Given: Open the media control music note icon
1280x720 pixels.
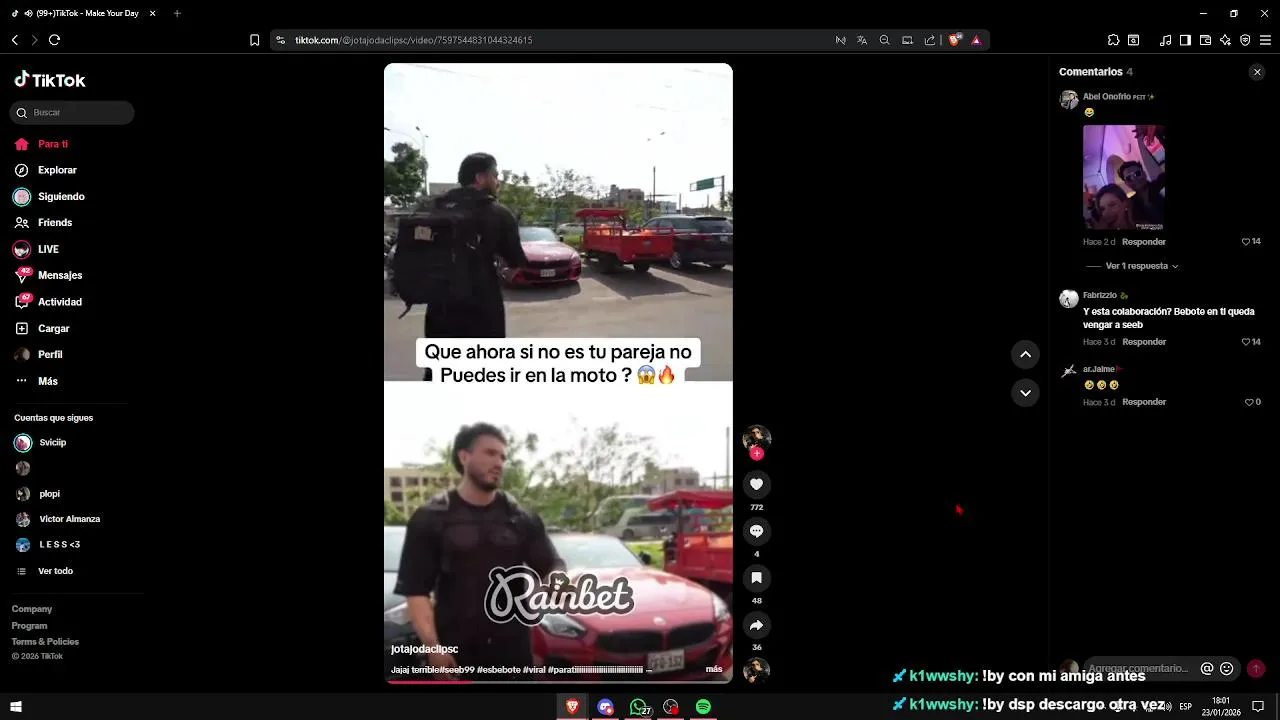Looking at the screenshot, I should pos(1165,40).
